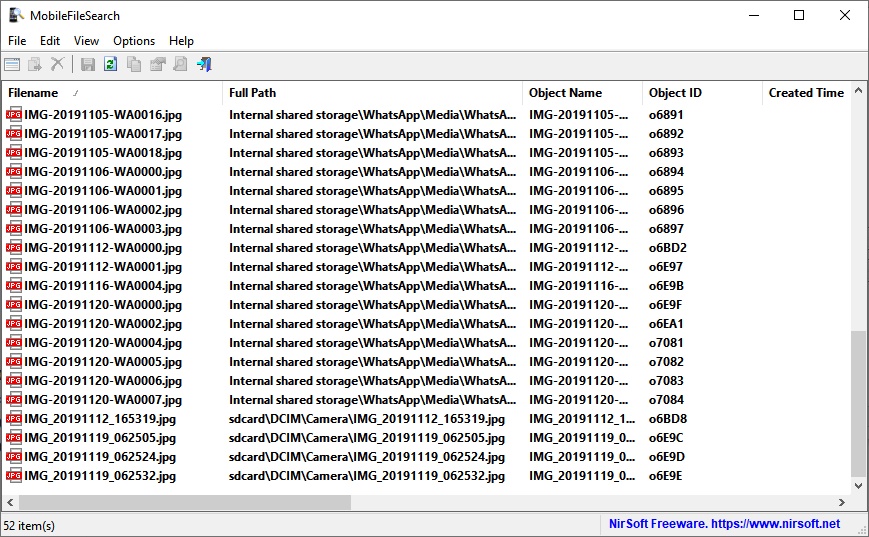This screenshot has height=537, width=869.
Task: Click the vertical scrollbar down arrow
Action: (x=858, y=485)
